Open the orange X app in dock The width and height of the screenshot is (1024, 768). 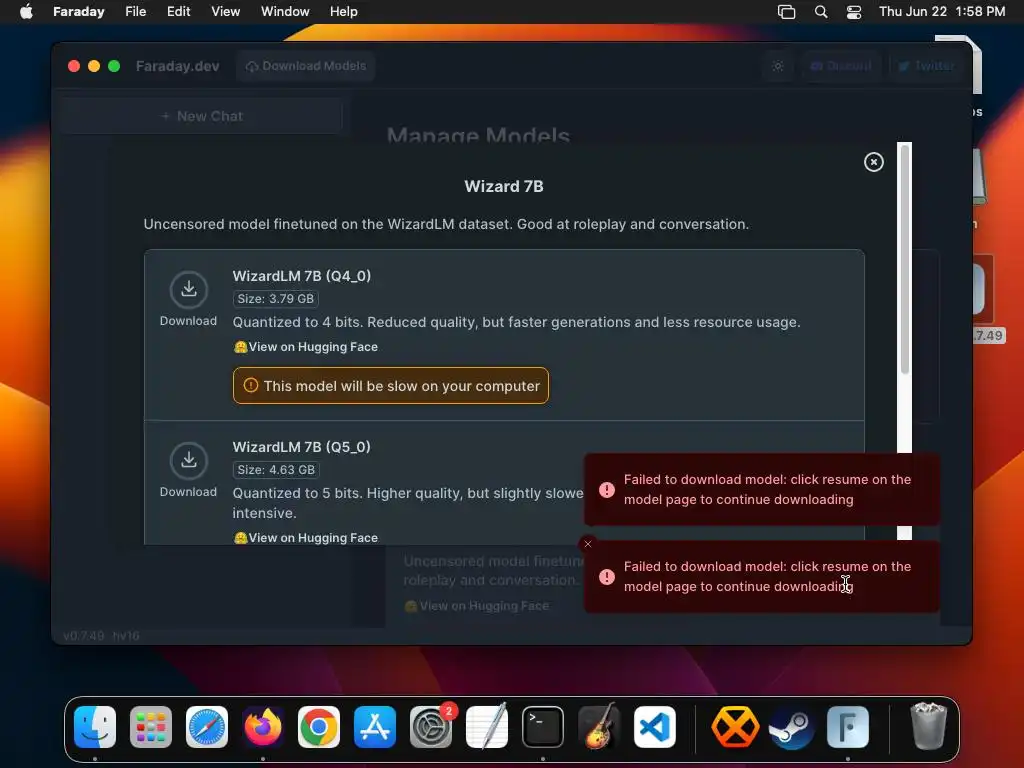(735, 727)
